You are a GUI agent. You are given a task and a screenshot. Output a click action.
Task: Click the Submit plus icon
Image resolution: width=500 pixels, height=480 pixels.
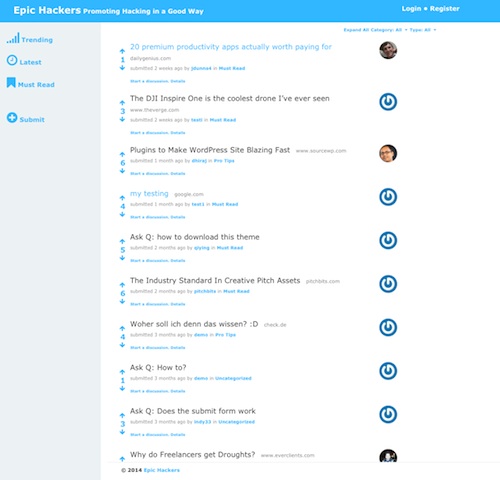pyautogui.click(x=12, y=118)
